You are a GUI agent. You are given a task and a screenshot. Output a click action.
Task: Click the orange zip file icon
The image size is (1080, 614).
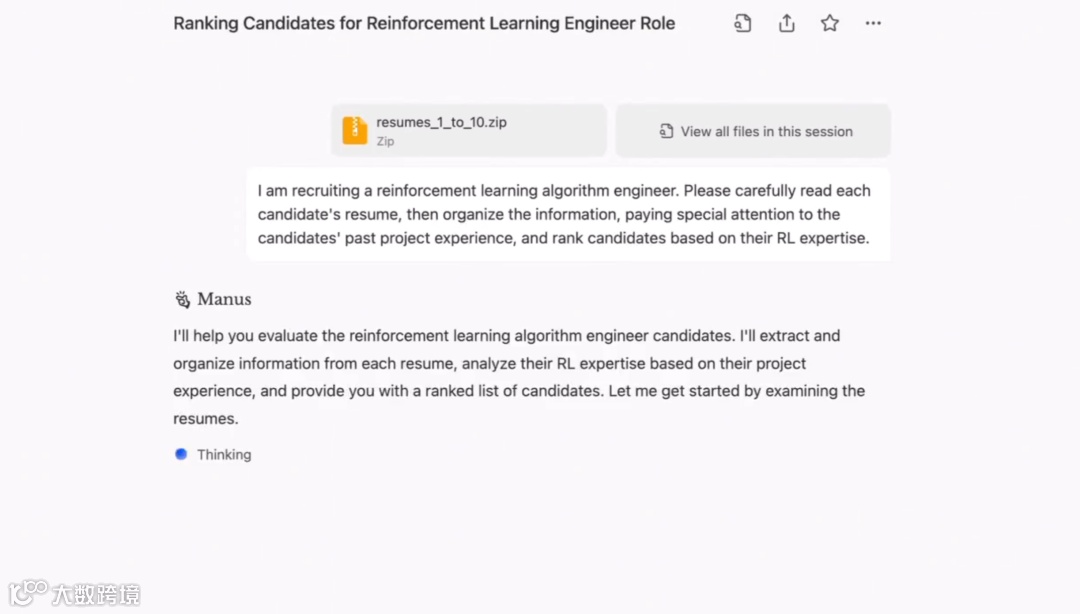355,130
